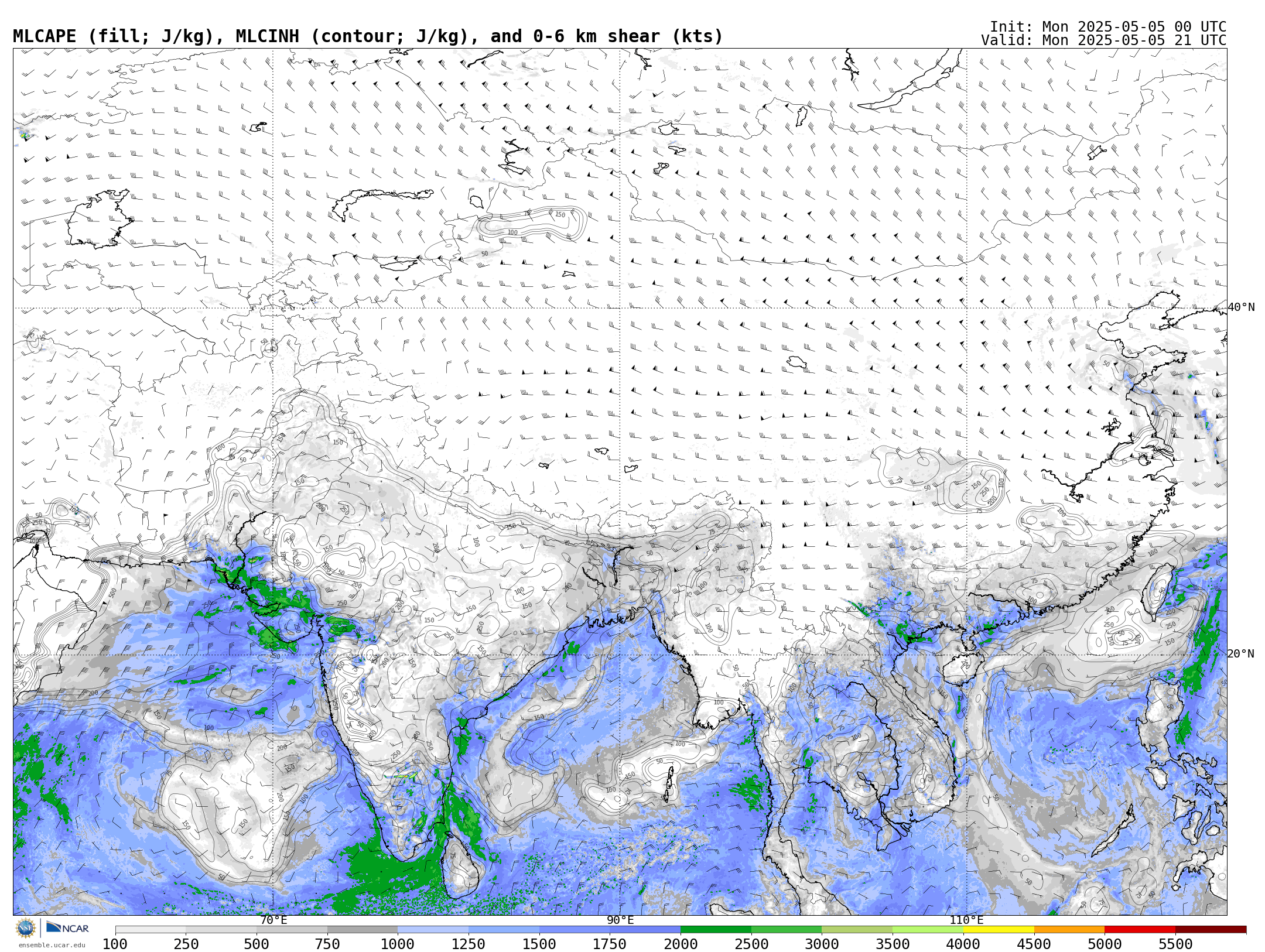1265x952 pixels.
Task: Click the colorbar tick label 3000
Action: click(x=822, y=944)
